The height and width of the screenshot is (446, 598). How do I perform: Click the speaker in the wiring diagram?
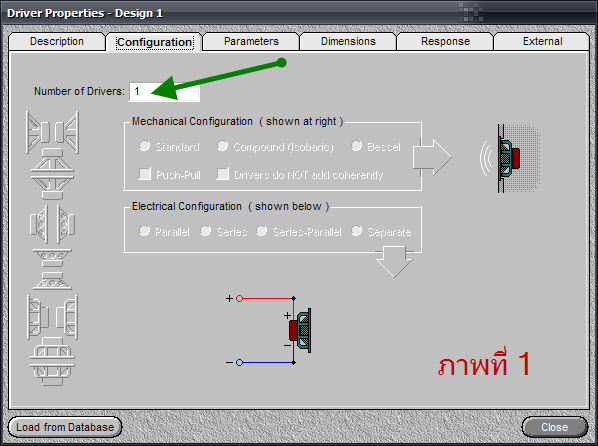pos(300,330)
